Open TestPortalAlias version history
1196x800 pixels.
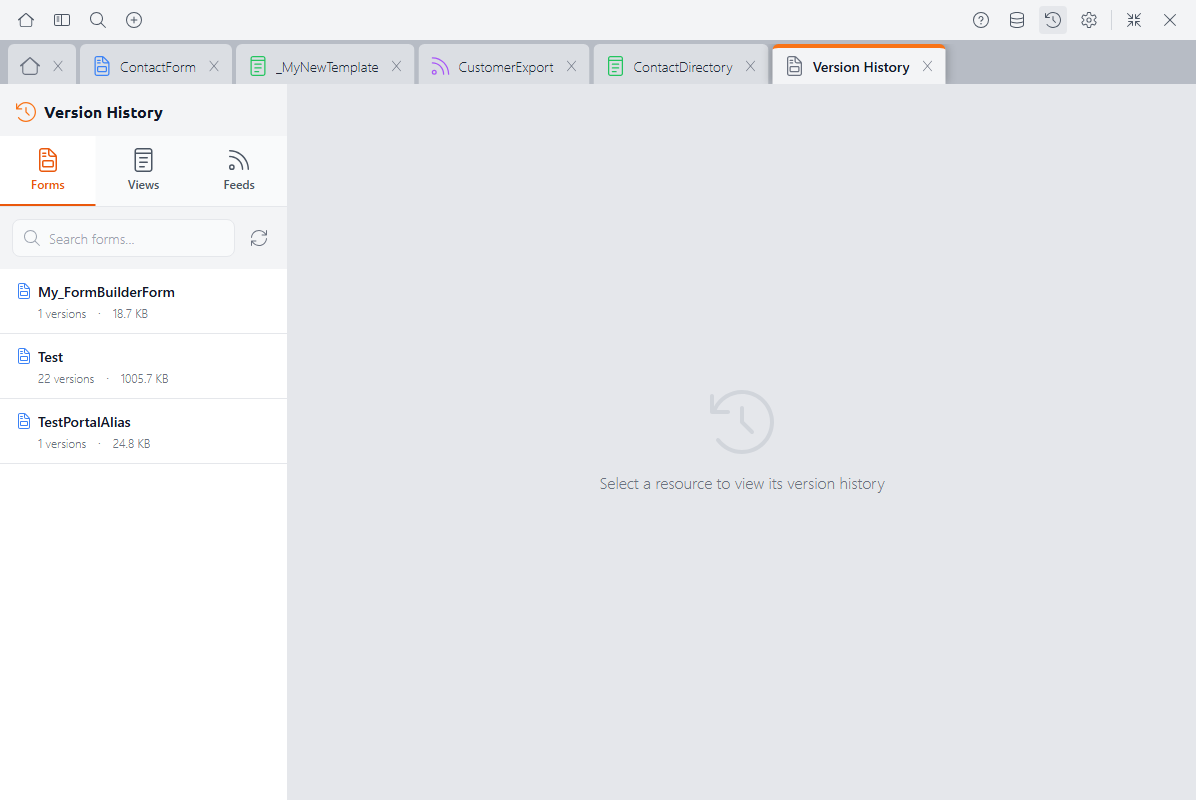143,431
